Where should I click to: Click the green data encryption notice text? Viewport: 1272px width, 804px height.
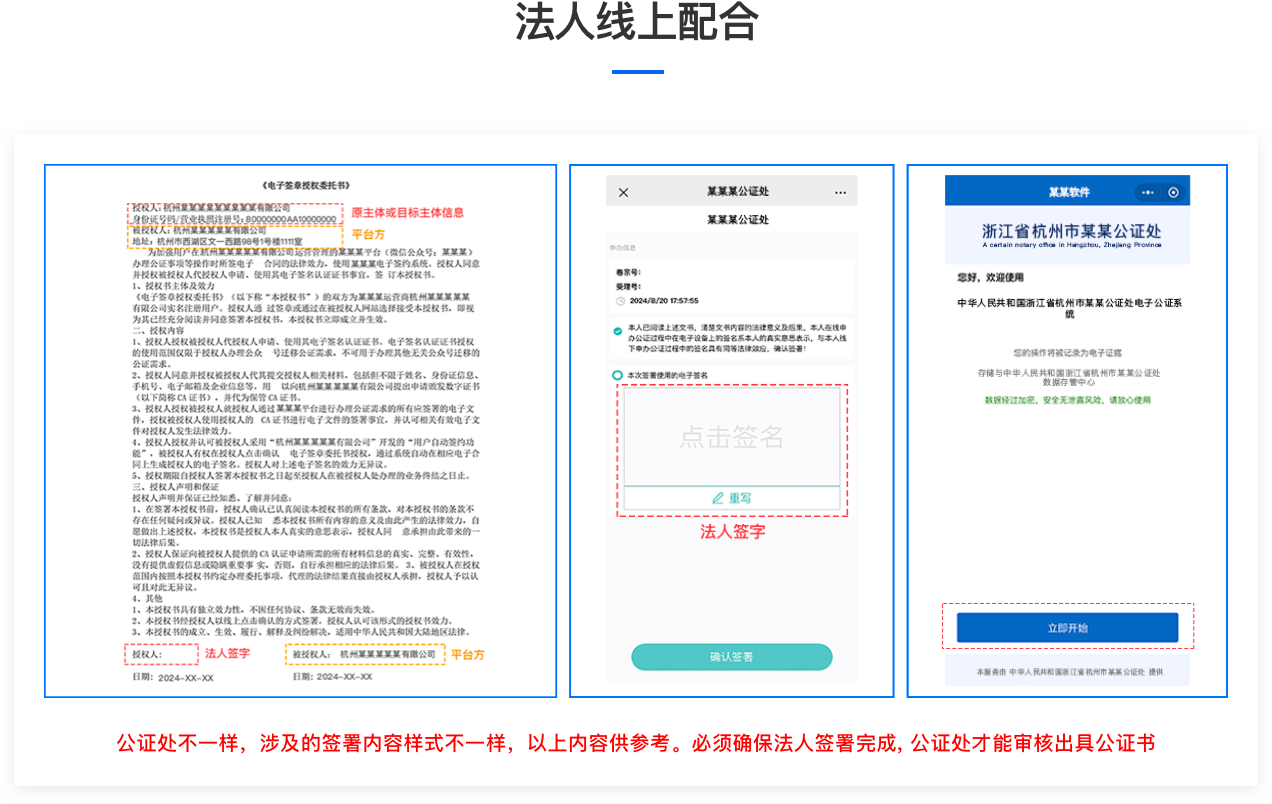1067,400
